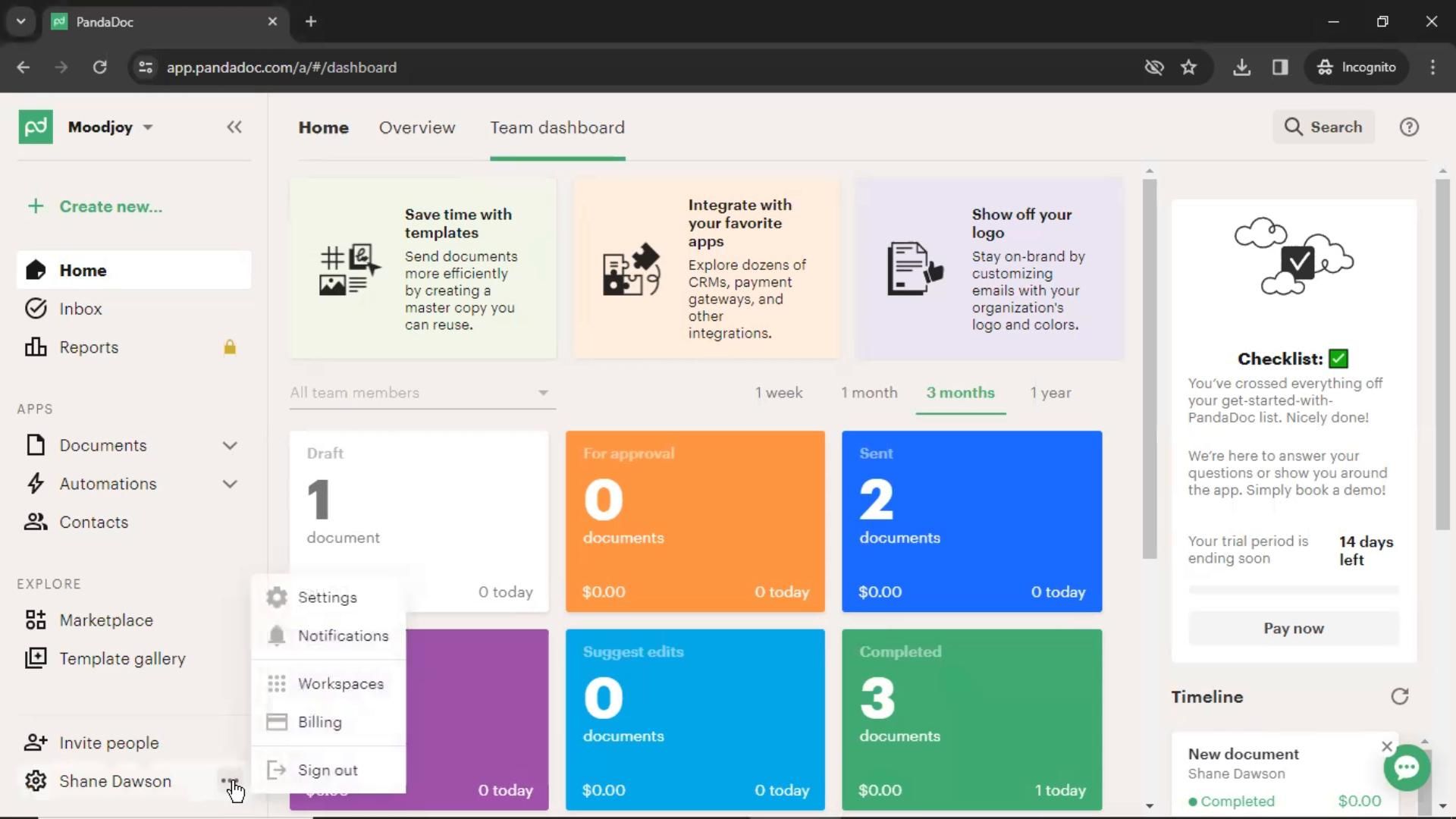Switch to the Overview tab
The height and width of the screenshot is (819, 1456).
point(417,128)
